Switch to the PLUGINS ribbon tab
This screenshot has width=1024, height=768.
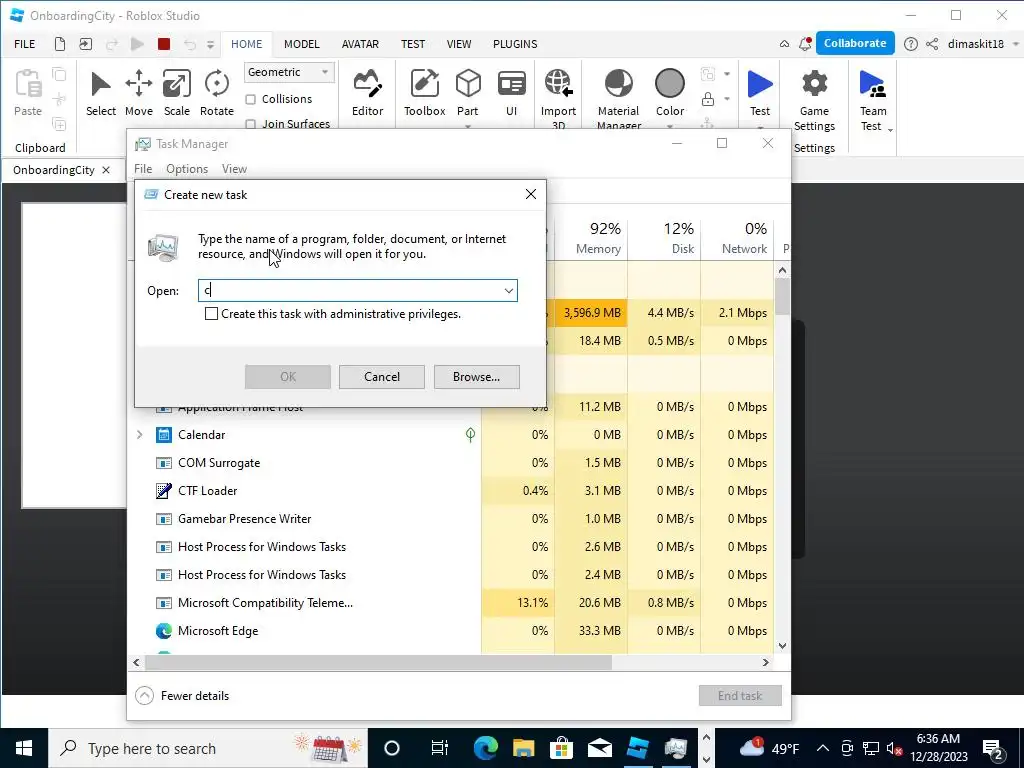pos(515,44)
